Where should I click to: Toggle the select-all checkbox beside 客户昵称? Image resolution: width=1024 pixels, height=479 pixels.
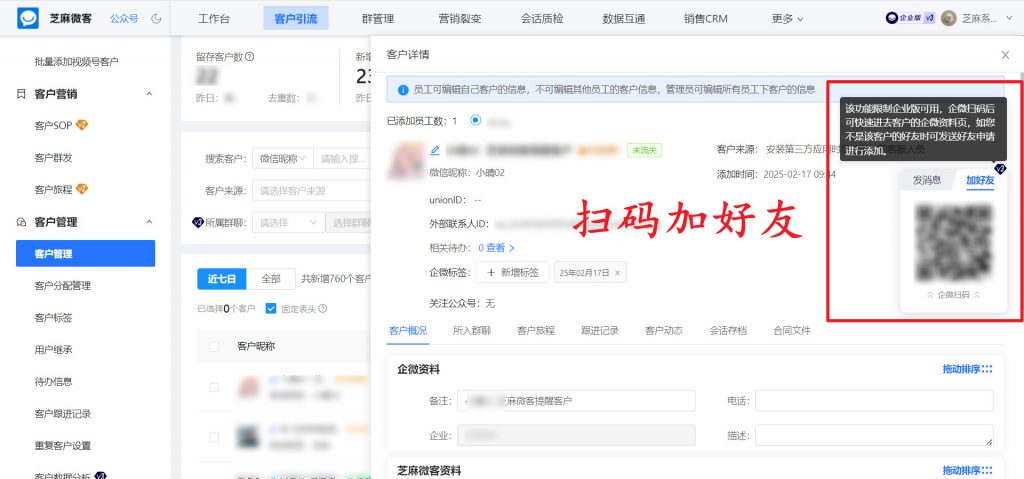point(214,346)
